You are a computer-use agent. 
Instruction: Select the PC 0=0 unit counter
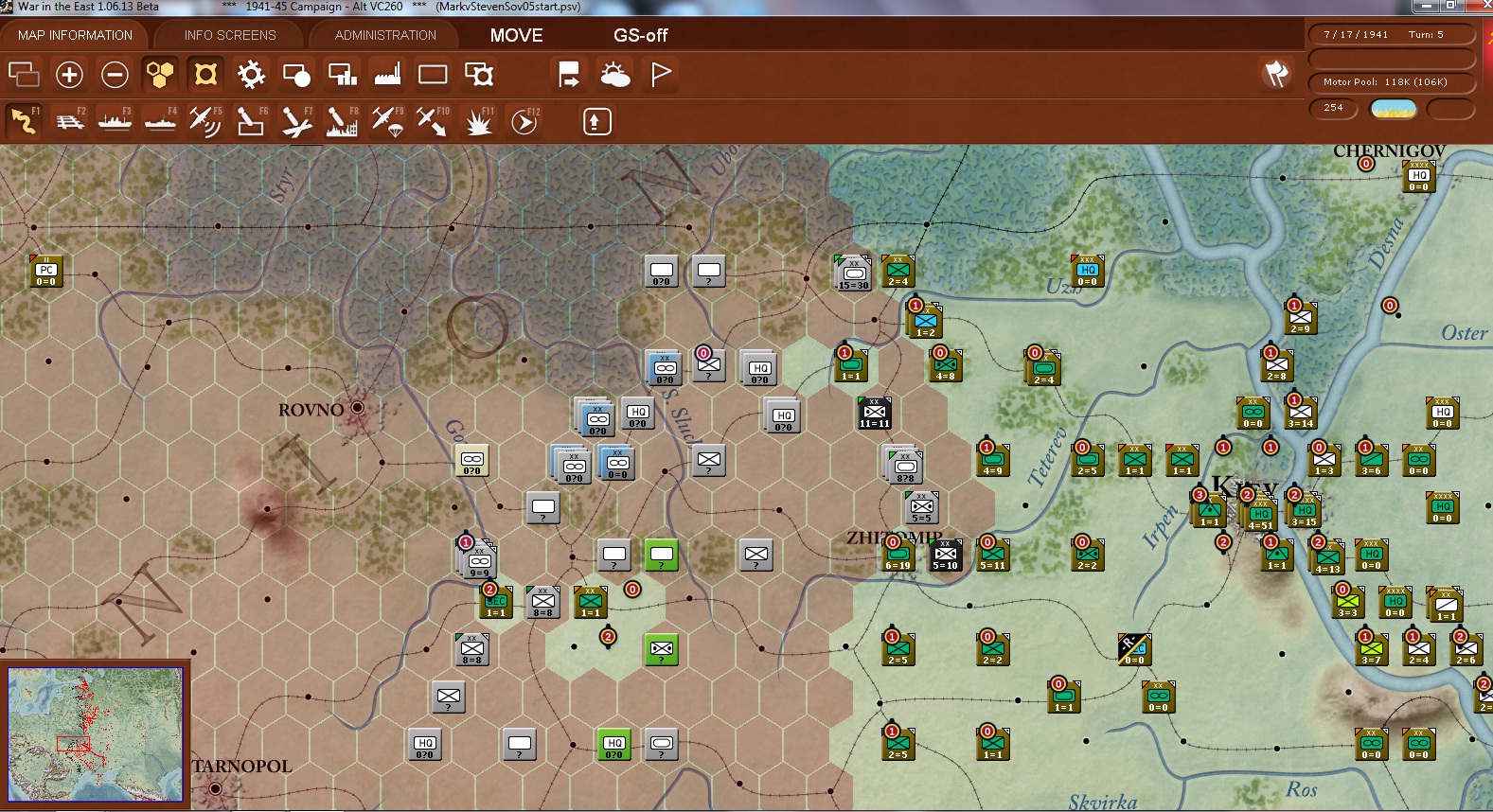tap(46, 272)
